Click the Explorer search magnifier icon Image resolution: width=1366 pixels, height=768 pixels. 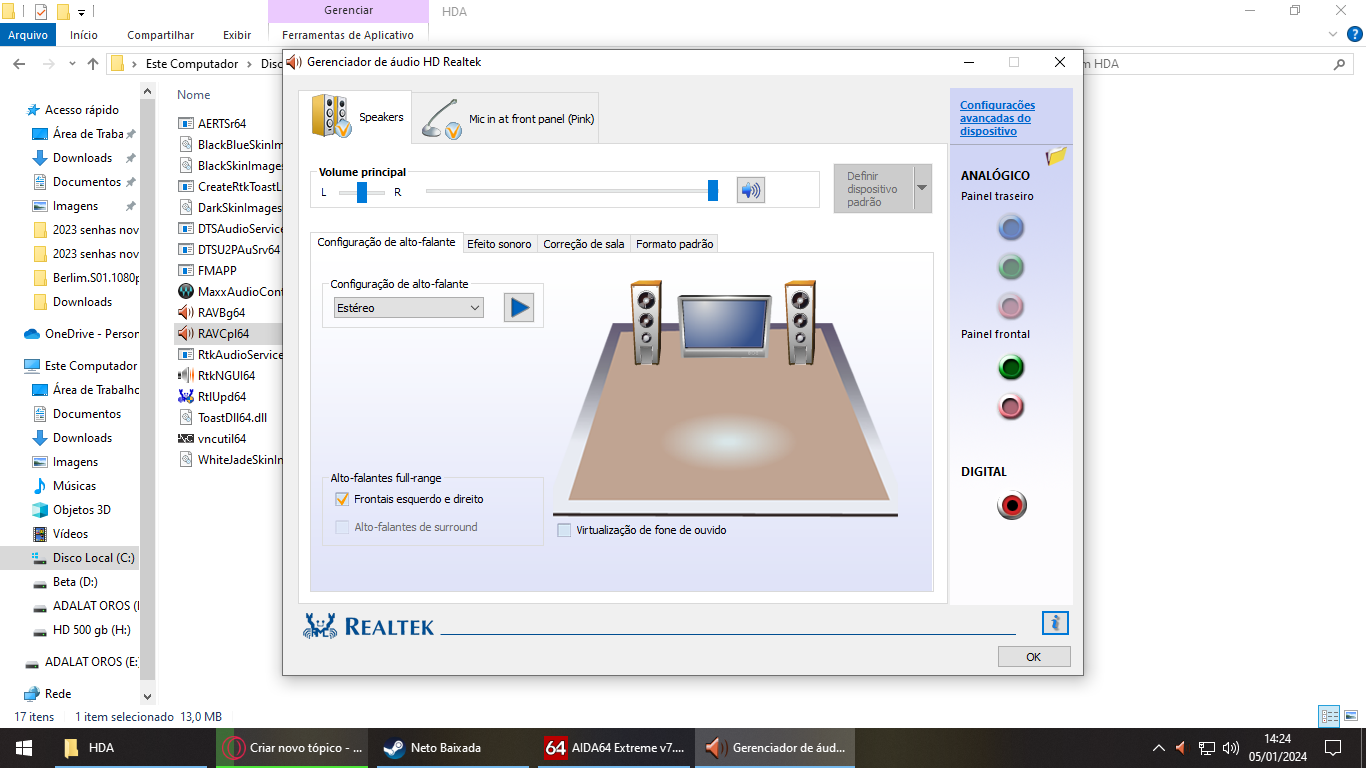point(1340,64)
